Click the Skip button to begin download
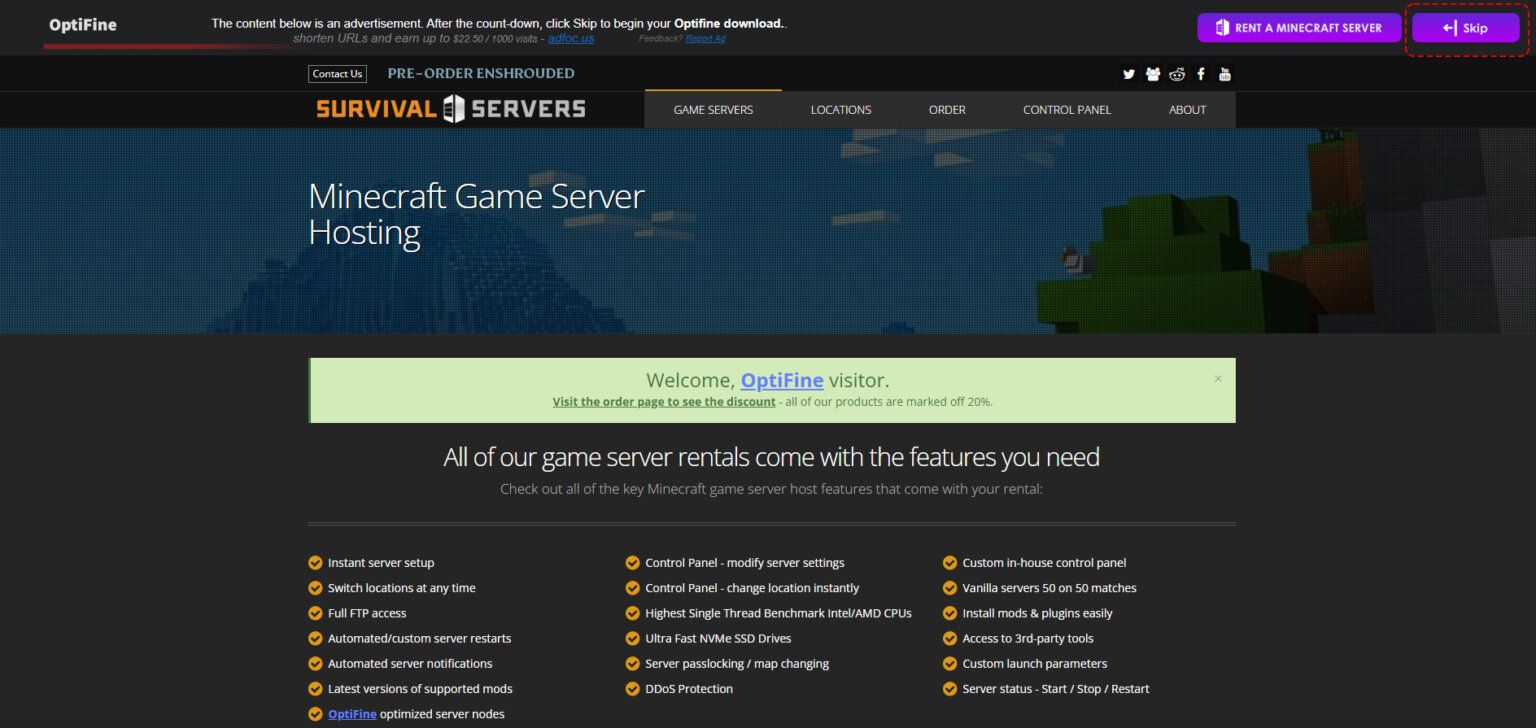Image resolution: width=1536 pixels, height=728 pixels. [x=1466, y=28]
